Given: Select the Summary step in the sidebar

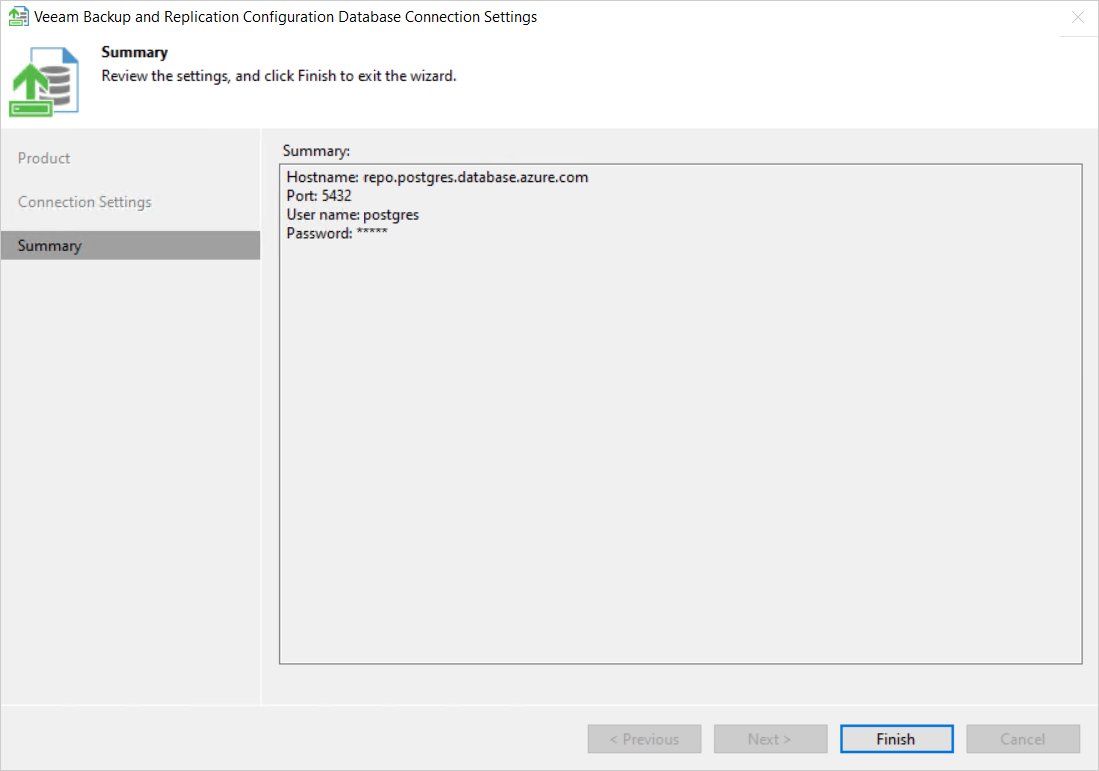Looking at the screenshot, I should point(49,245).
